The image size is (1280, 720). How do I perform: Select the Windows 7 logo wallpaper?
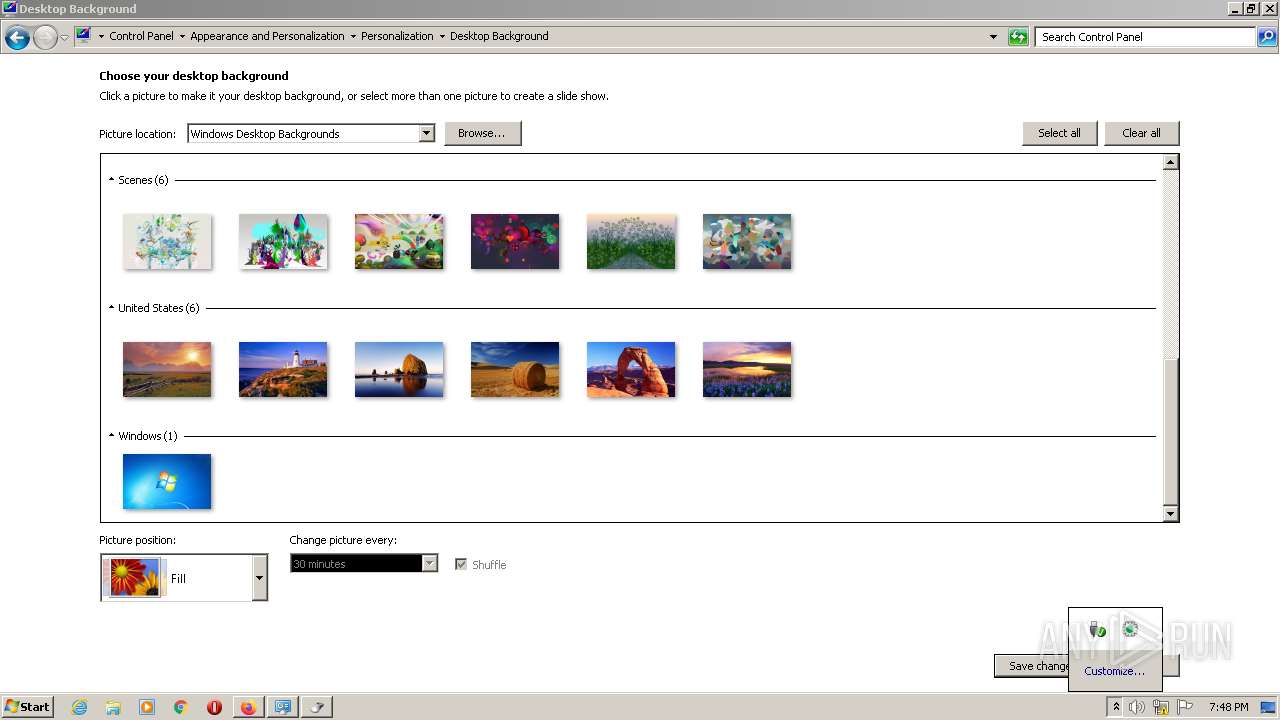point(167,481)
